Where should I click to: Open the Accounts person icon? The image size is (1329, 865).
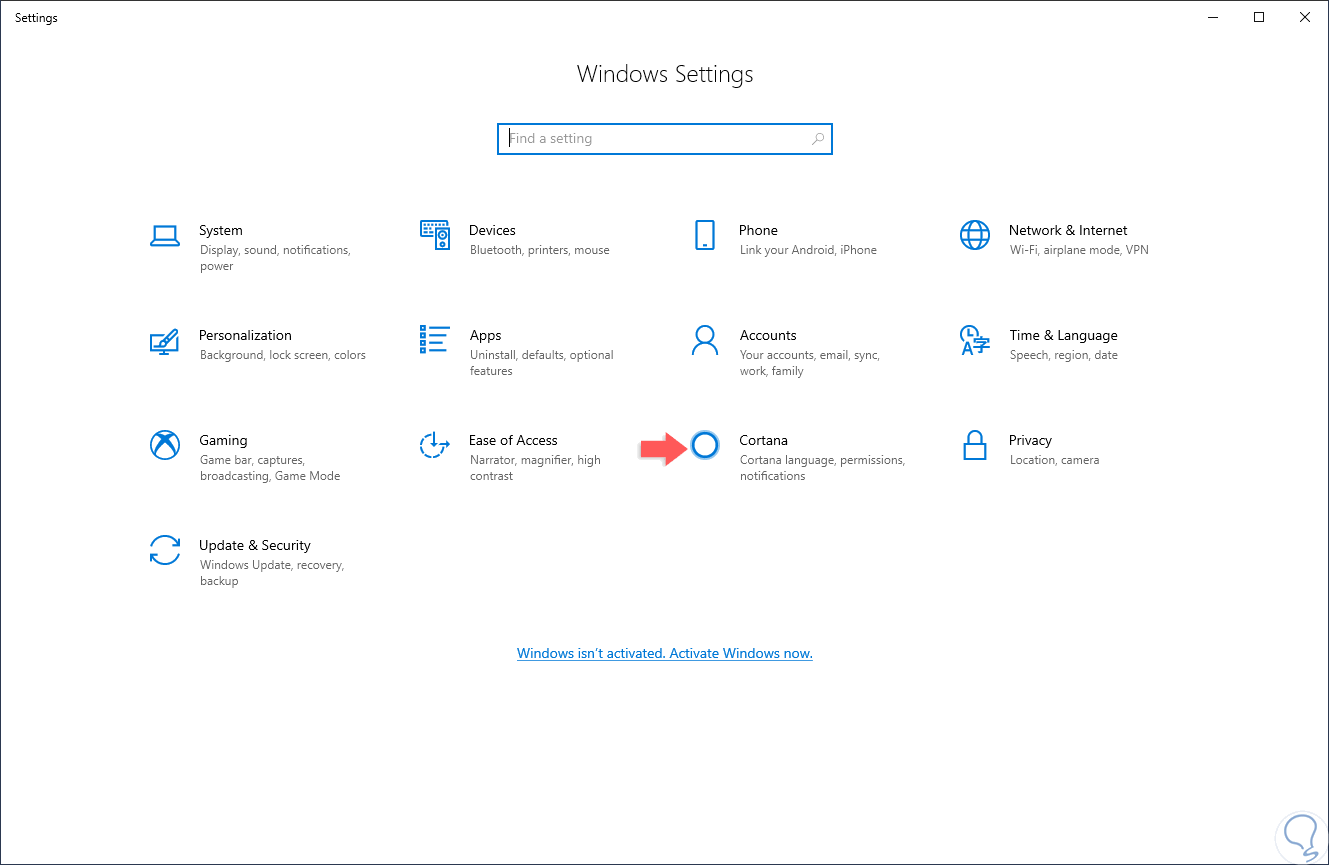pos(704,340)
